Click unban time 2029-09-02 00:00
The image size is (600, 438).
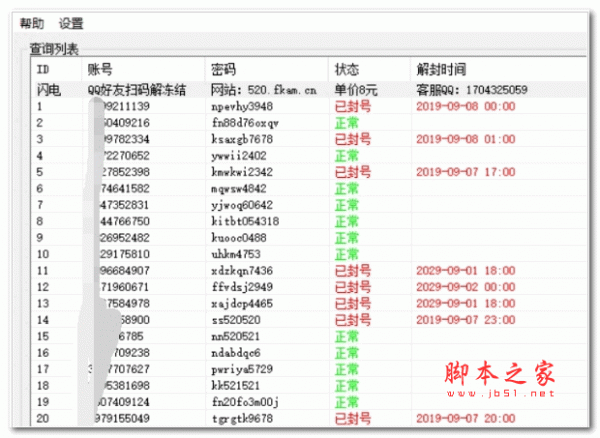[466, 287]
